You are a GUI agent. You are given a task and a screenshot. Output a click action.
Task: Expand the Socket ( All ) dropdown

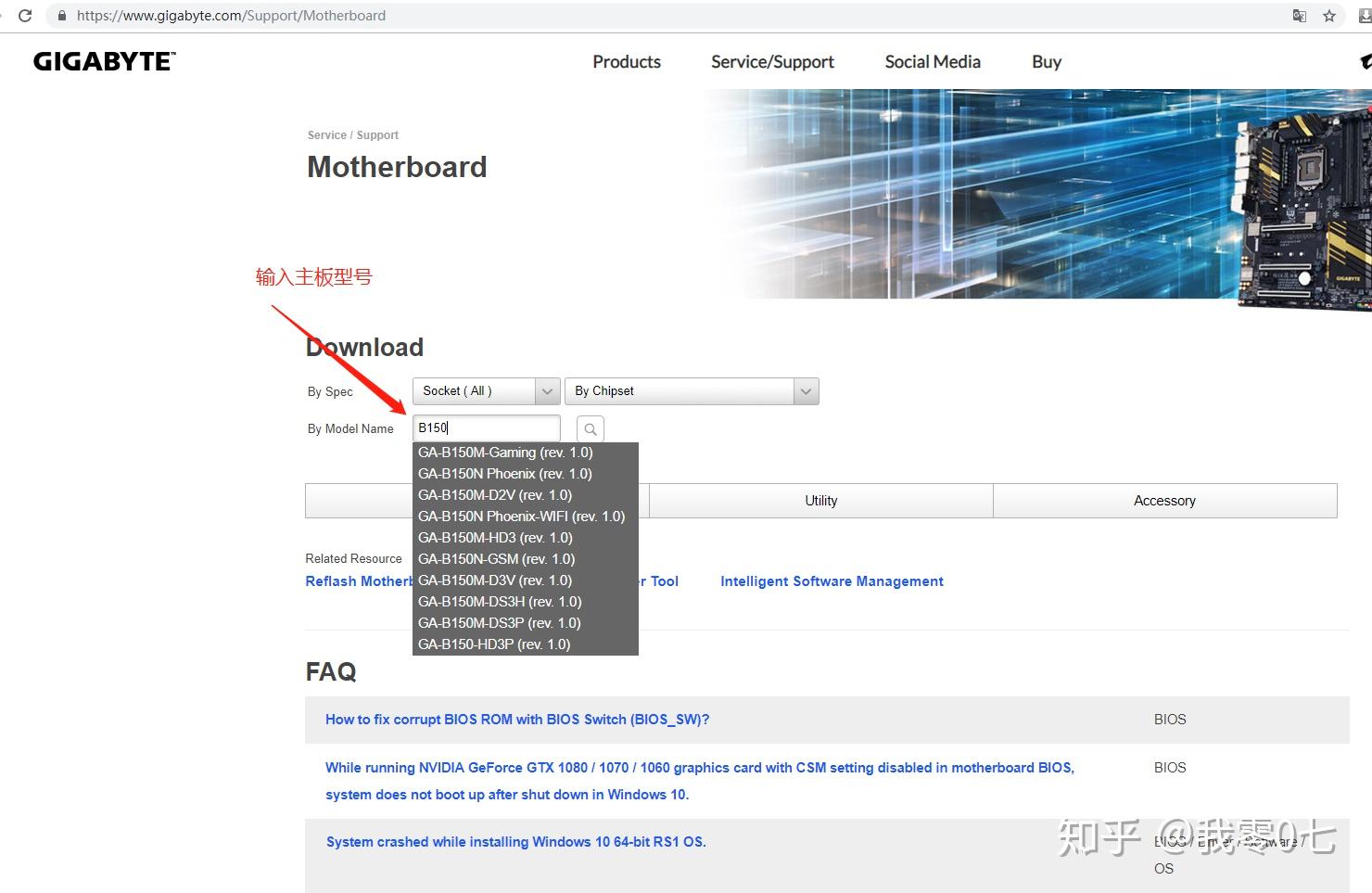pyautogui.click(x=487, y=391)
